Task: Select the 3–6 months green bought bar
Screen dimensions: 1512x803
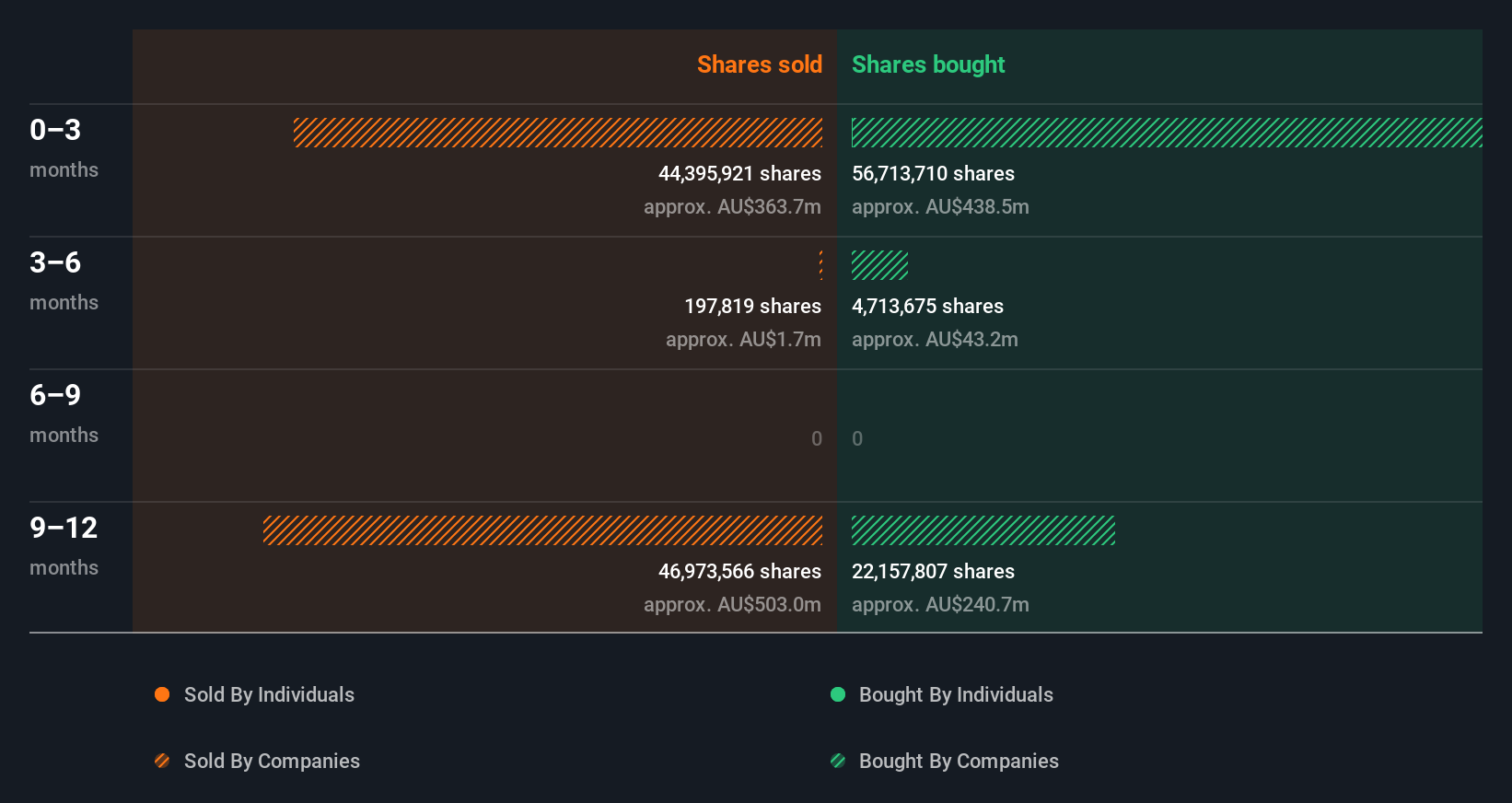Action: point(879,265)
